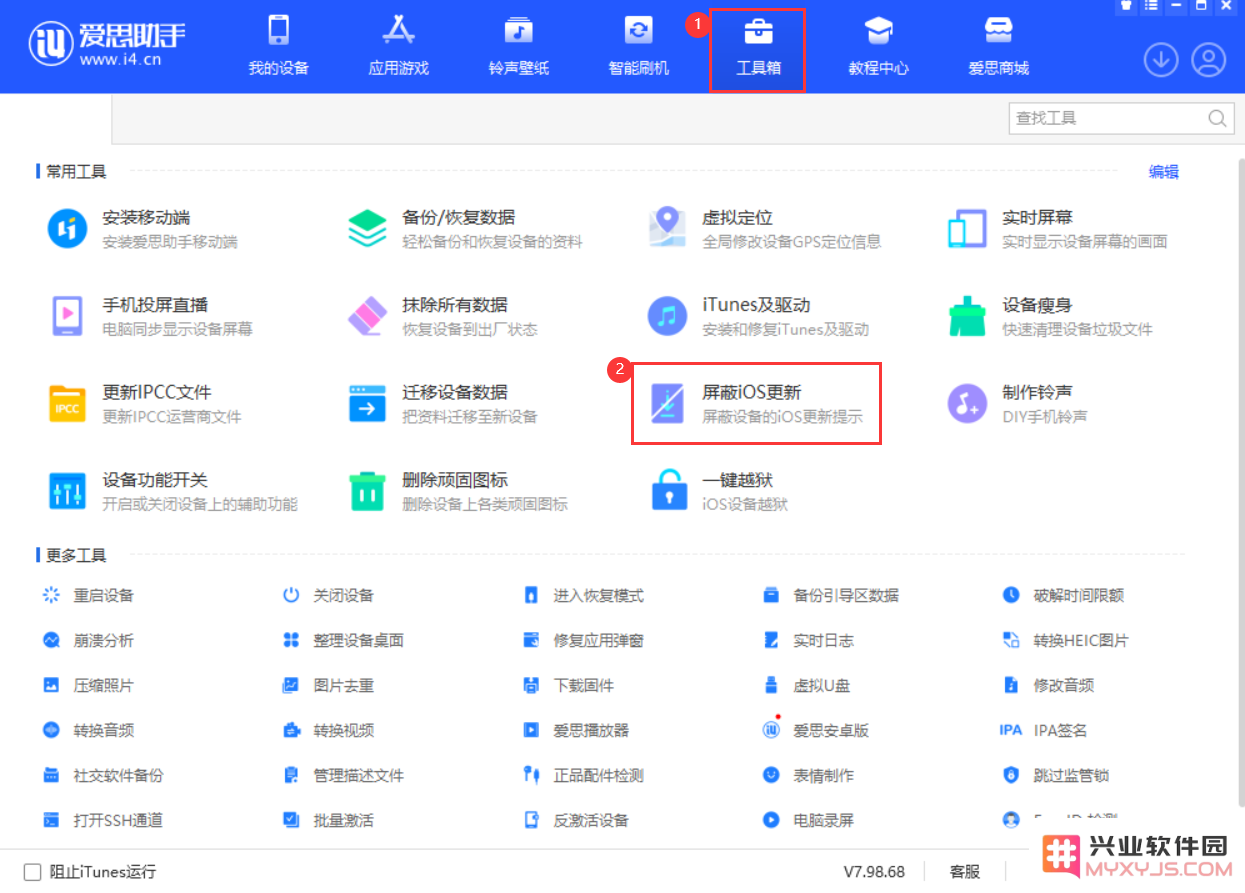Open 转换视频 tool
This screenshot has width=1245, height=893.
click(328, 730)
